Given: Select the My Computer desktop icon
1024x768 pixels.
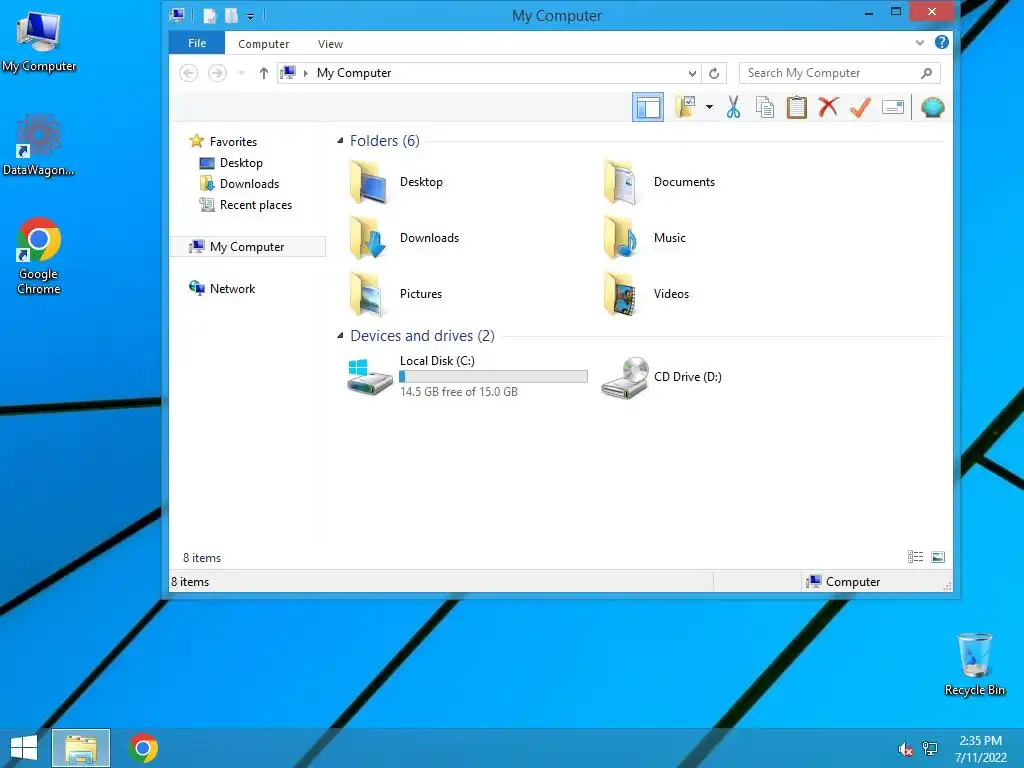Looking at the screenshot, I should click(39, 40).
